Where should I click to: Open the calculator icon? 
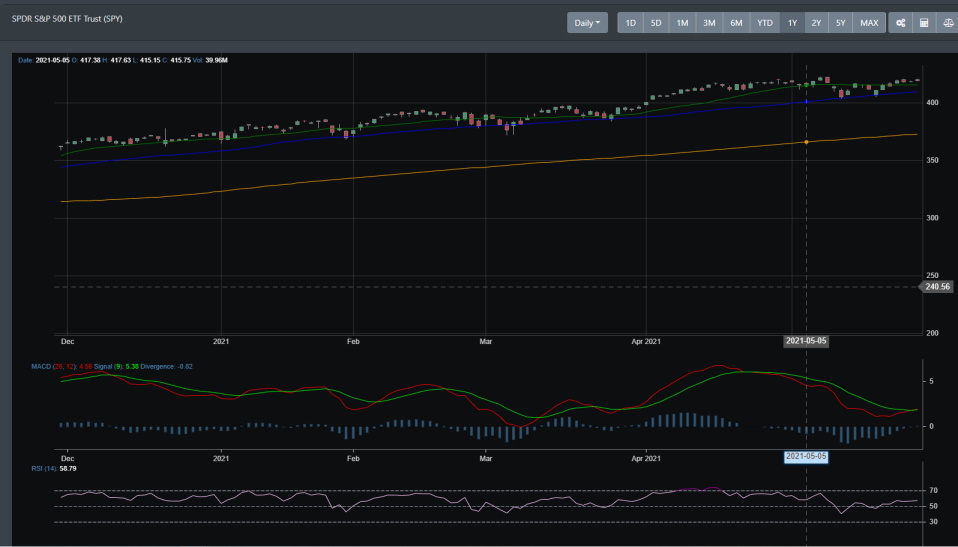[x=924, y=23]
